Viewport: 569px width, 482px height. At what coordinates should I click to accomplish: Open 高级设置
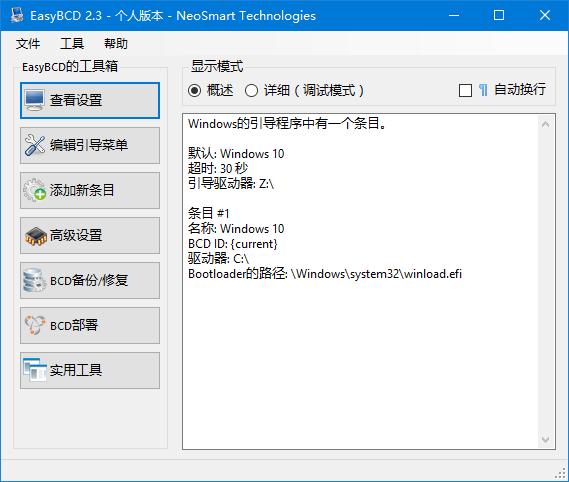(x=90, y=235)
